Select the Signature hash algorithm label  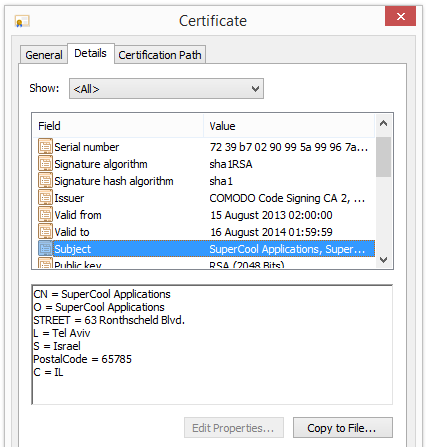click(x=114, y=181)
